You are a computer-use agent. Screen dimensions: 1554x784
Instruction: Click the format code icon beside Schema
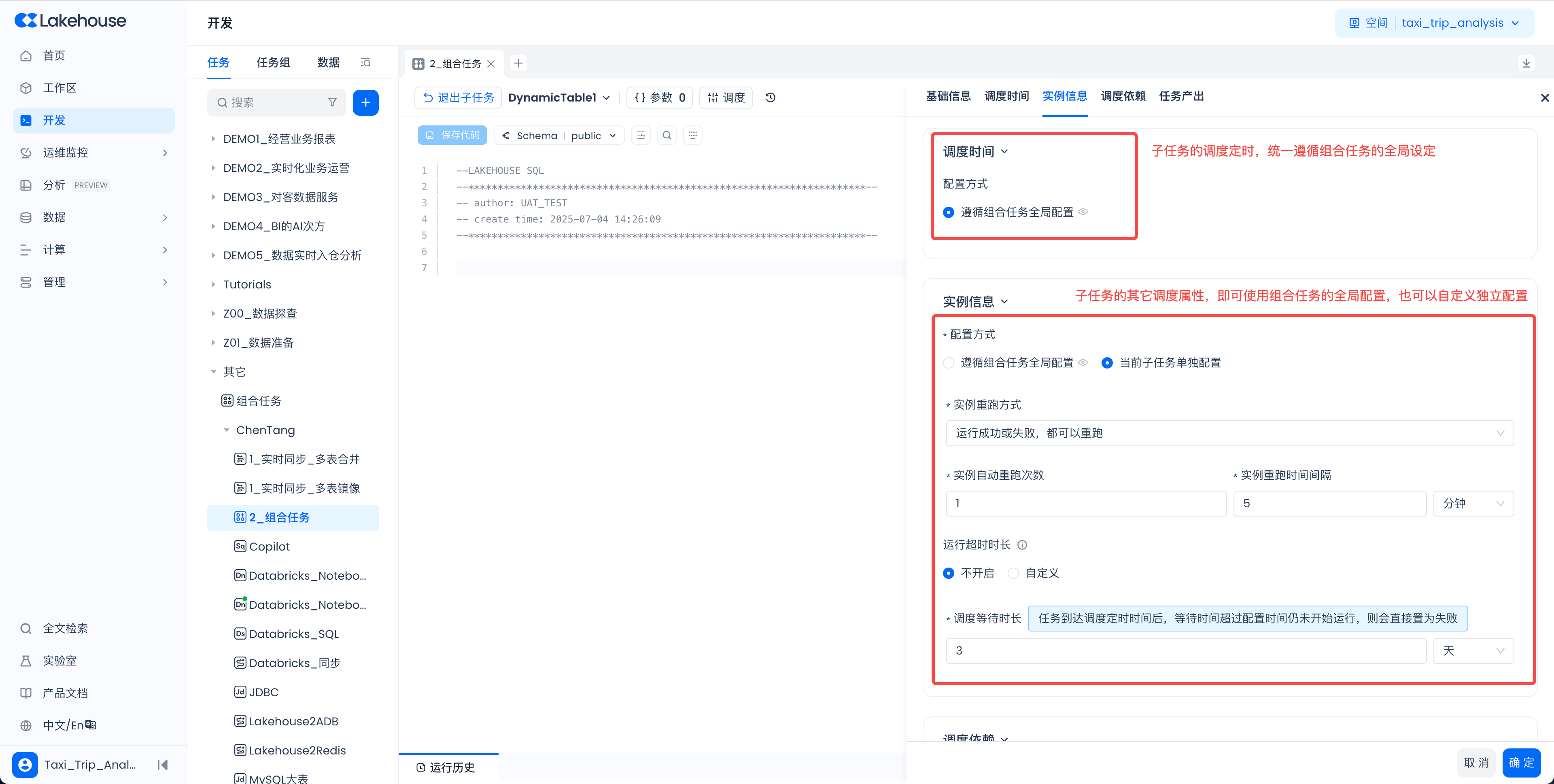click(641, 136)
